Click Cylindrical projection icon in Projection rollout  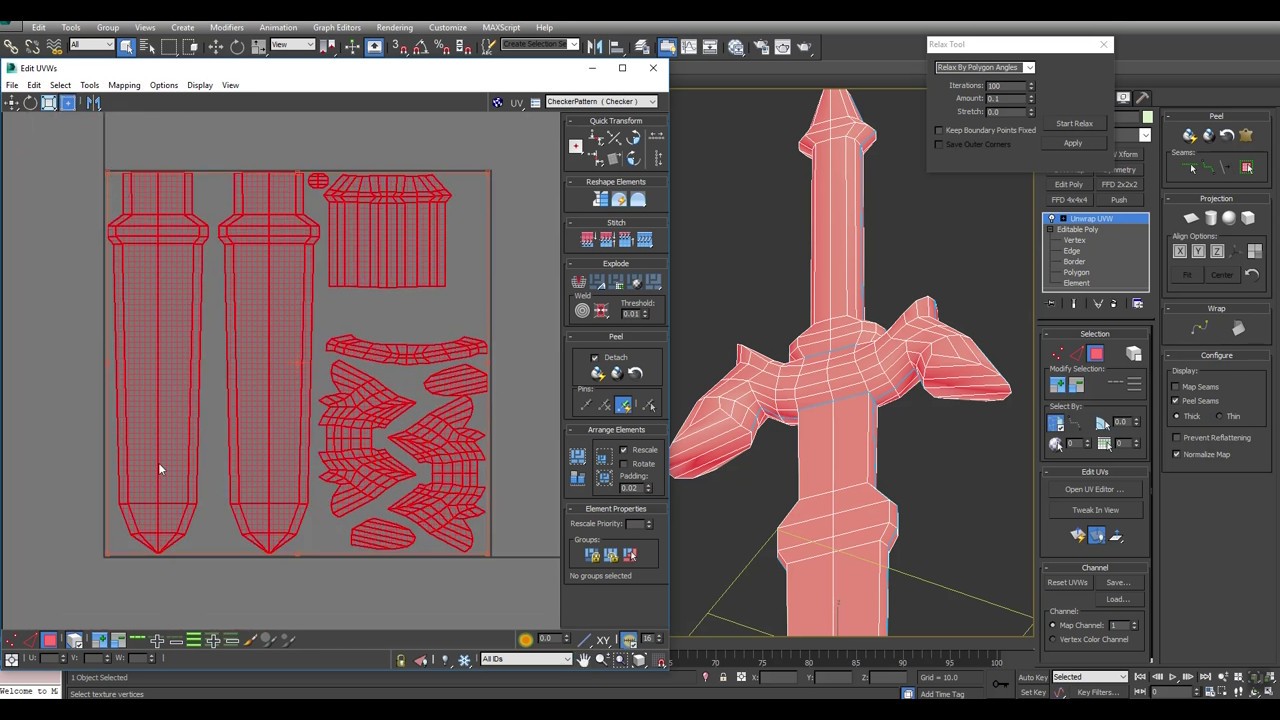tap(1210, 218)
